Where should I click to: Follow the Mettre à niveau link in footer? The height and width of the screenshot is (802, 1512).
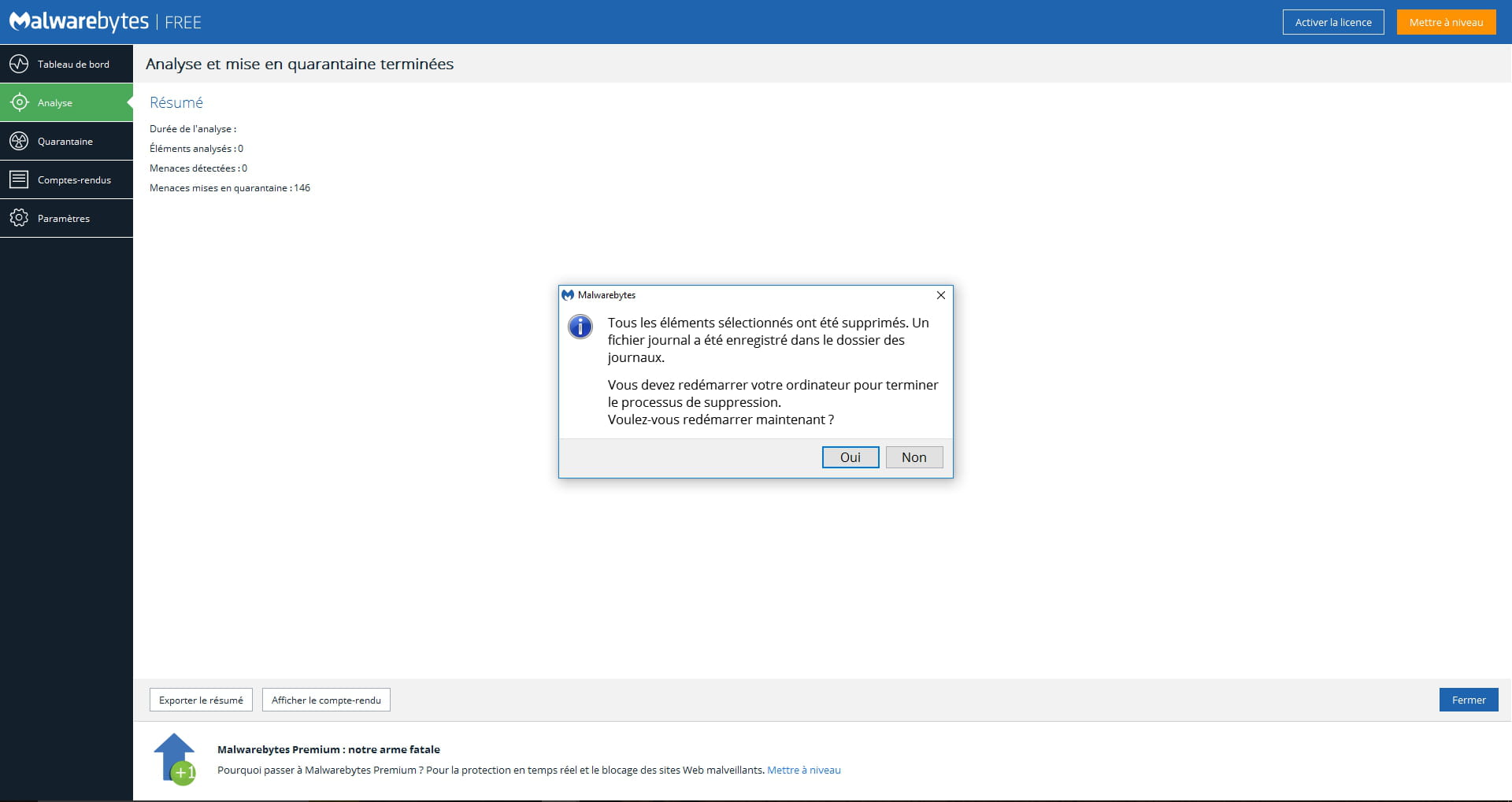coord(804,770)
